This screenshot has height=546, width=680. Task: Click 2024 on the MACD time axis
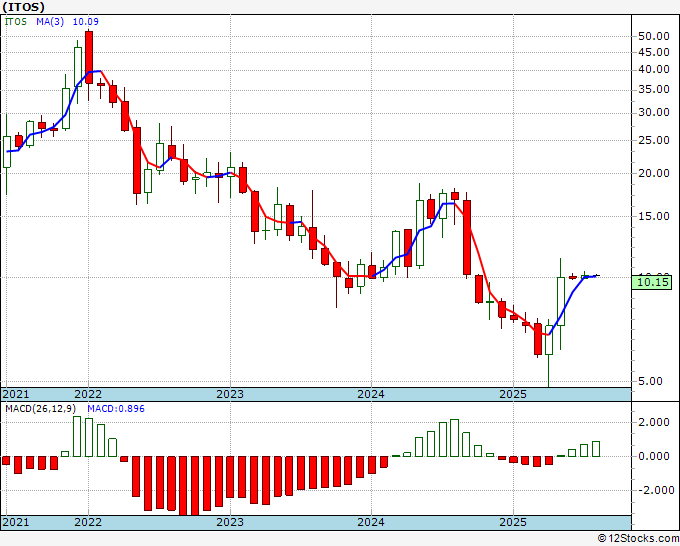coord(371,522)
